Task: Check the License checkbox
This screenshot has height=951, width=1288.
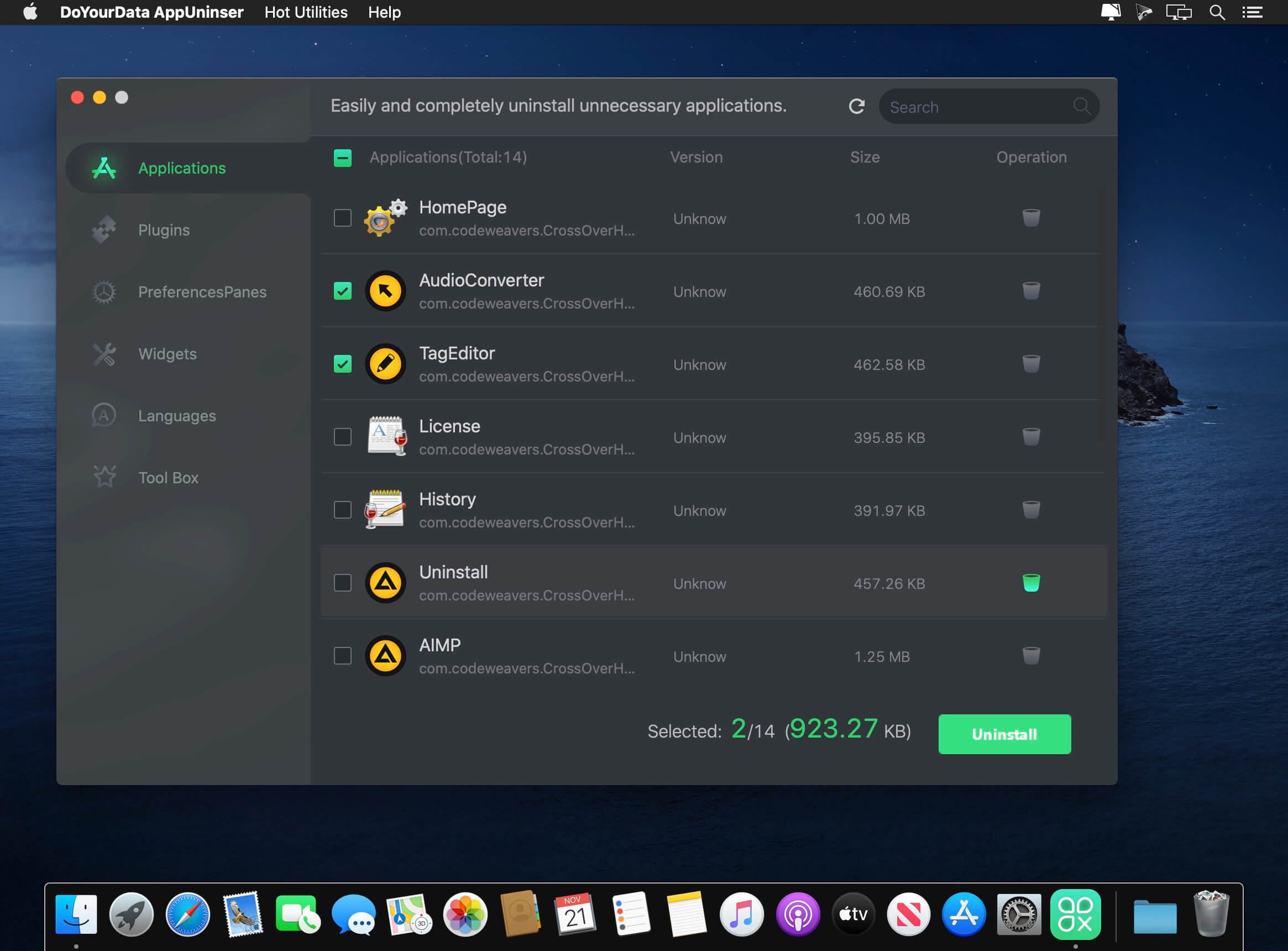Action: [x=342, y=437]
